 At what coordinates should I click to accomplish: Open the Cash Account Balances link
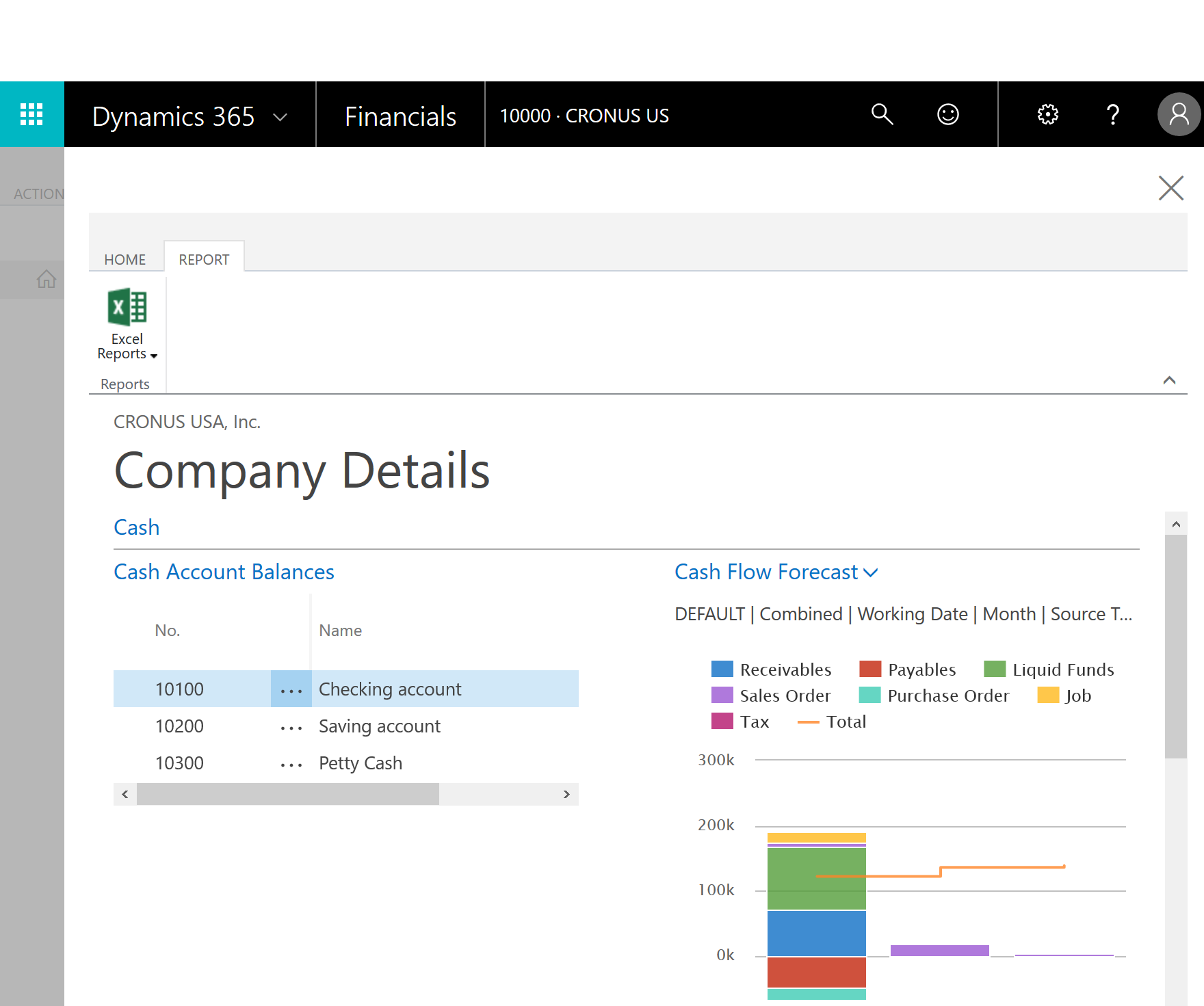(x=224, y=572)
